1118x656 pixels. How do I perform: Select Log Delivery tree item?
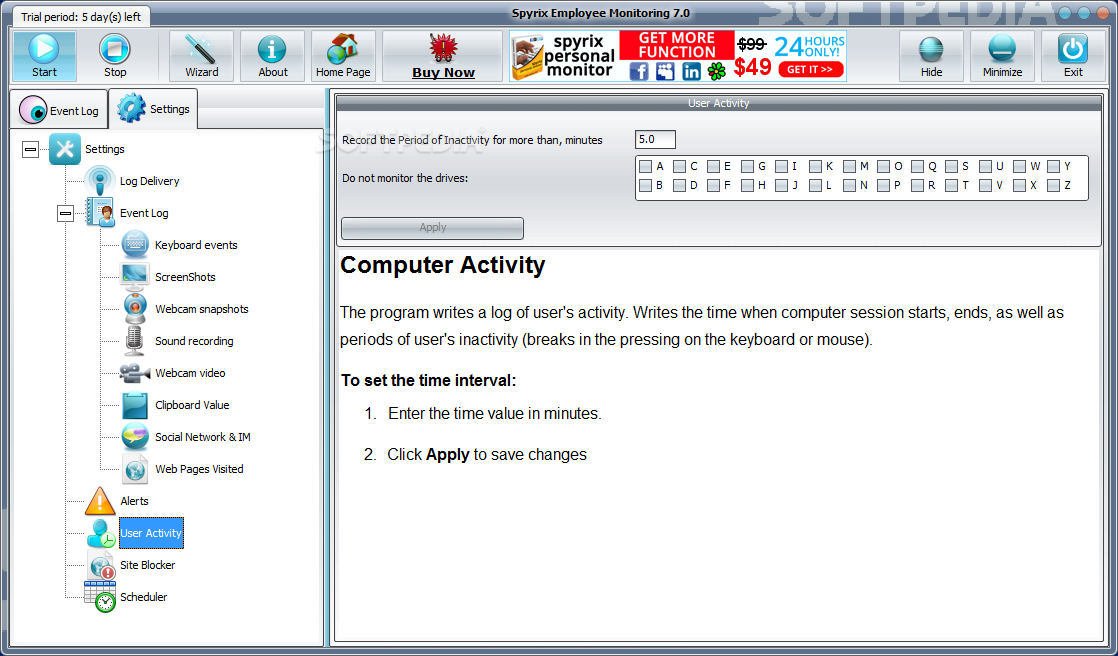(x=150, y=181)
